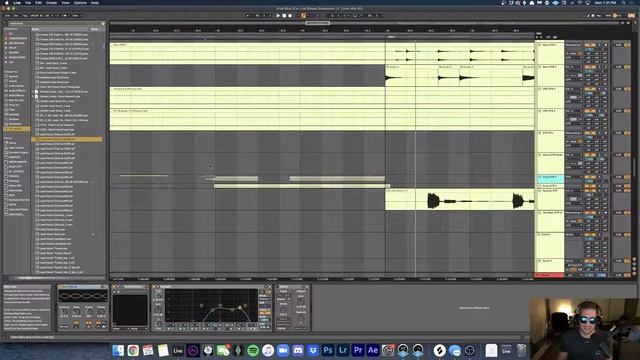Open Zoom from the dock

[283, 350]
